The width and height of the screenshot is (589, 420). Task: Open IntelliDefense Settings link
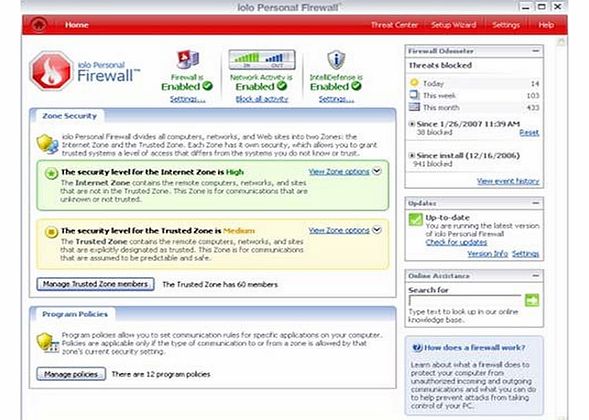point(336,99)
